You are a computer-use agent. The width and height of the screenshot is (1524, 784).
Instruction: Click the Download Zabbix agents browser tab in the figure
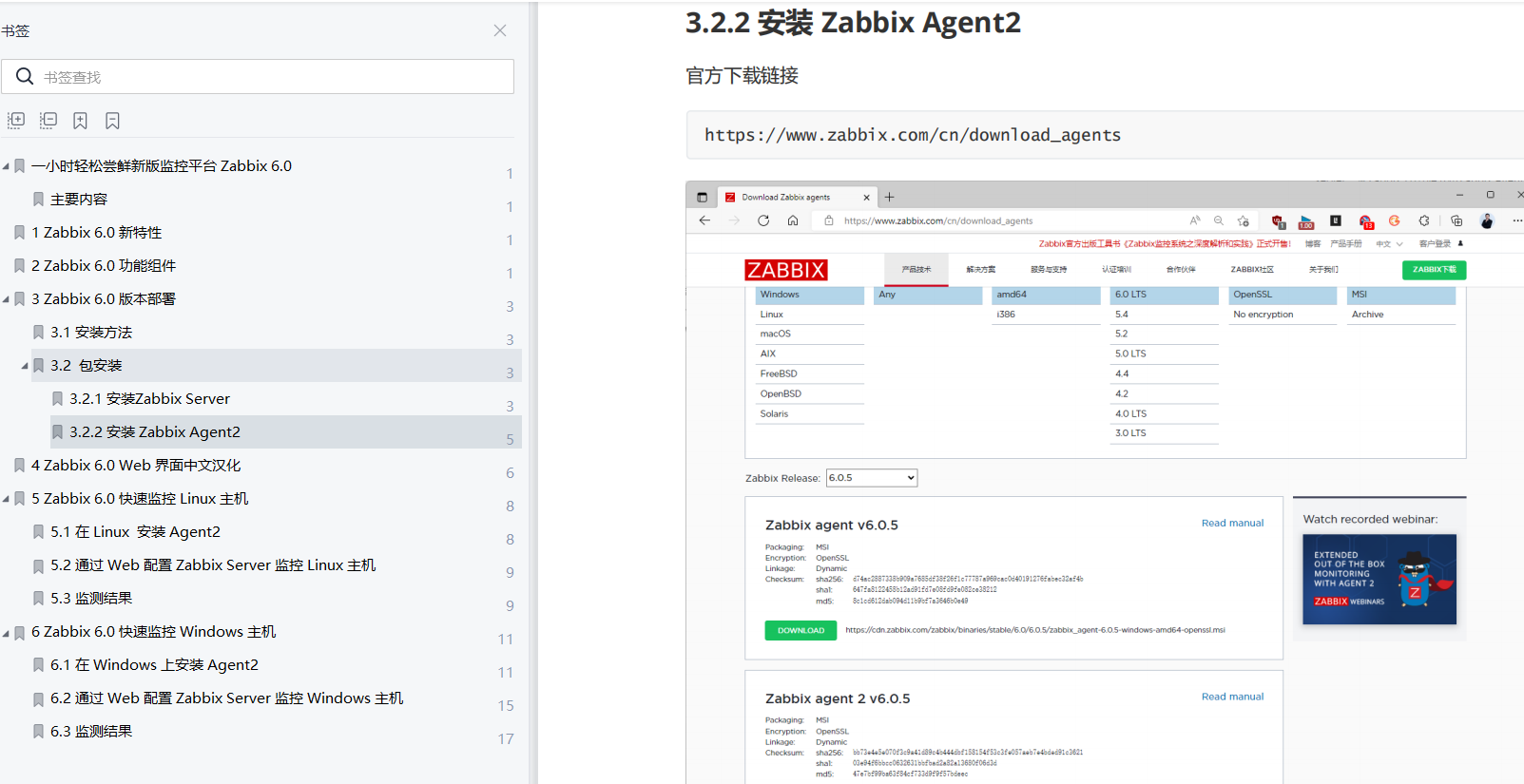tap(797, 197)
